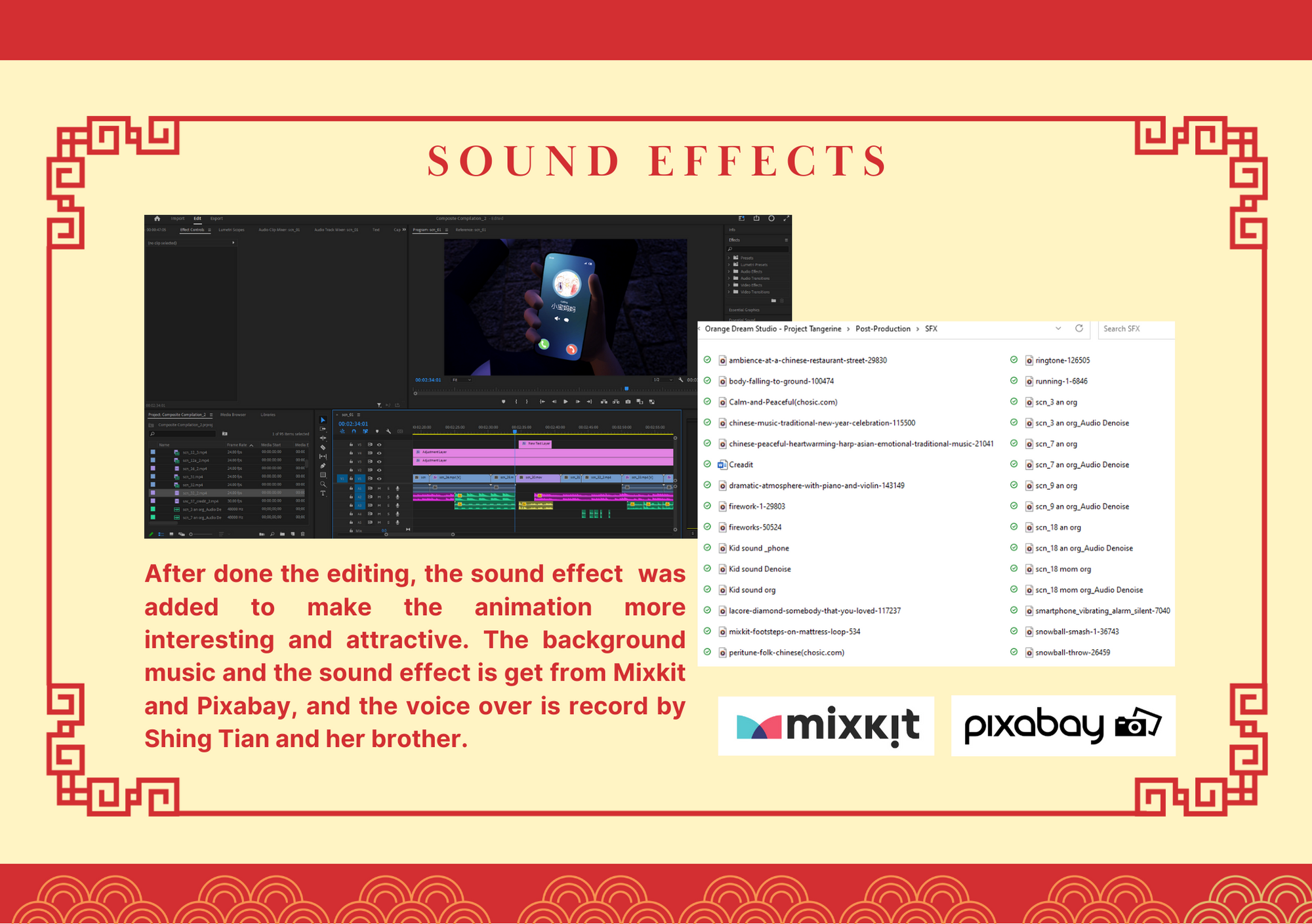Image resolution: width=1312 pixels, height=924 pixels.
Task: Switch to Media Browser tab
Action: [233, 414]
